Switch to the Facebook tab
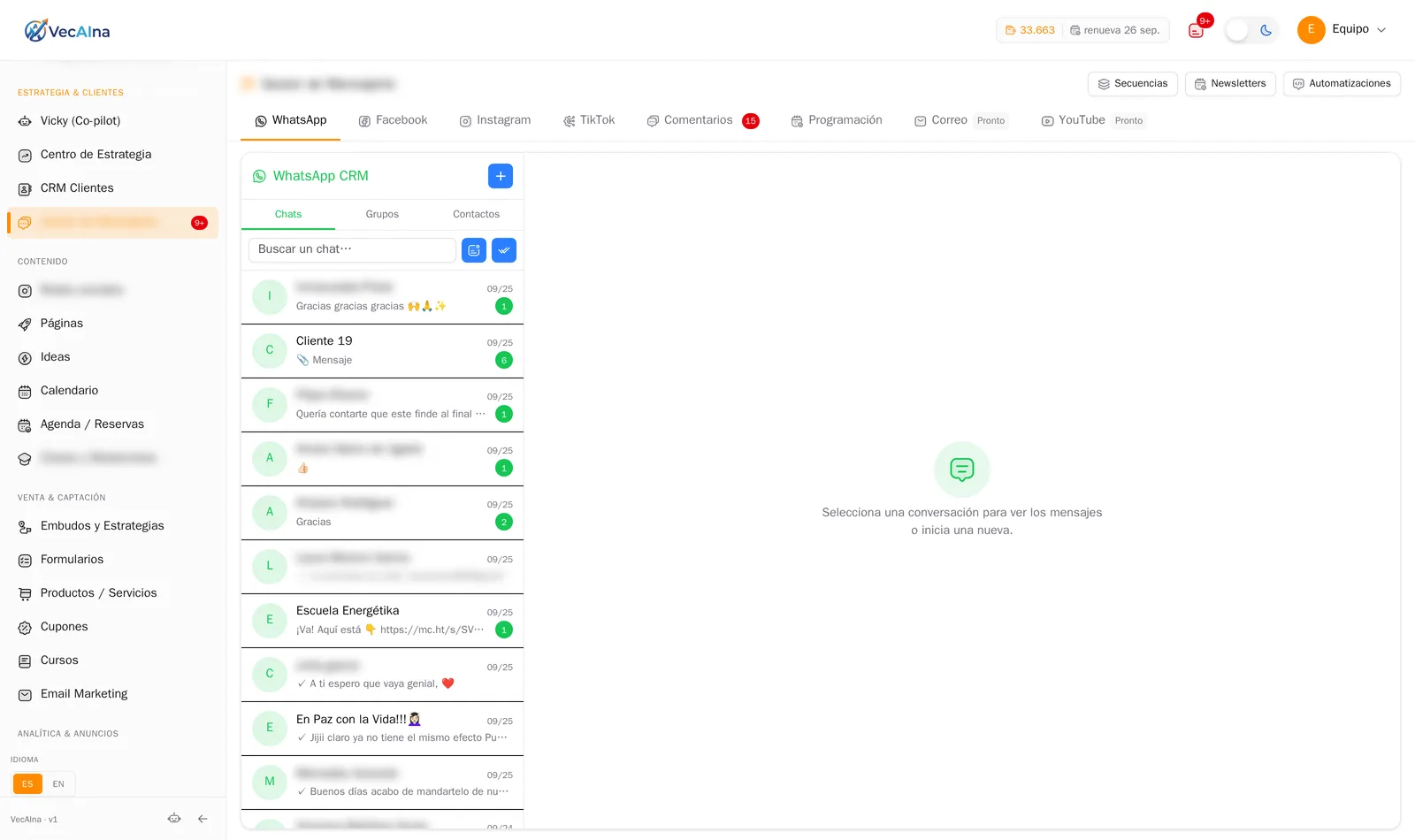This screenshot has width=1415, height=840. (x=393, y=120)
